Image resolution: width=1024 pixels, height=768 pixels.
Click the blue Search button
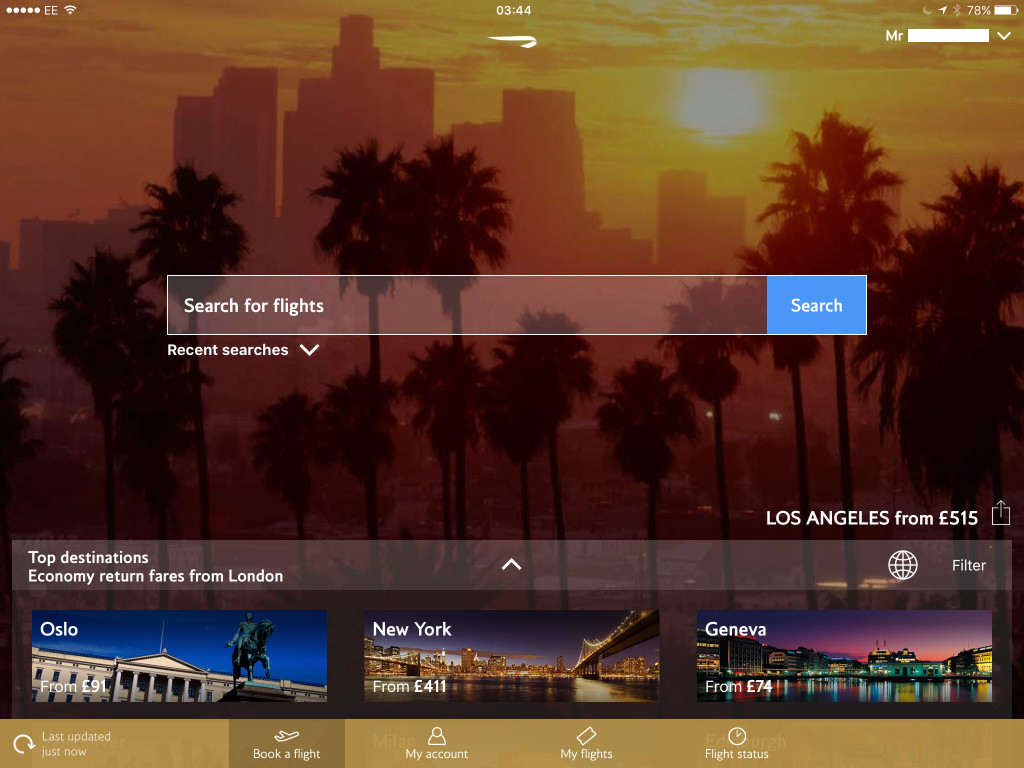point(816,305)
